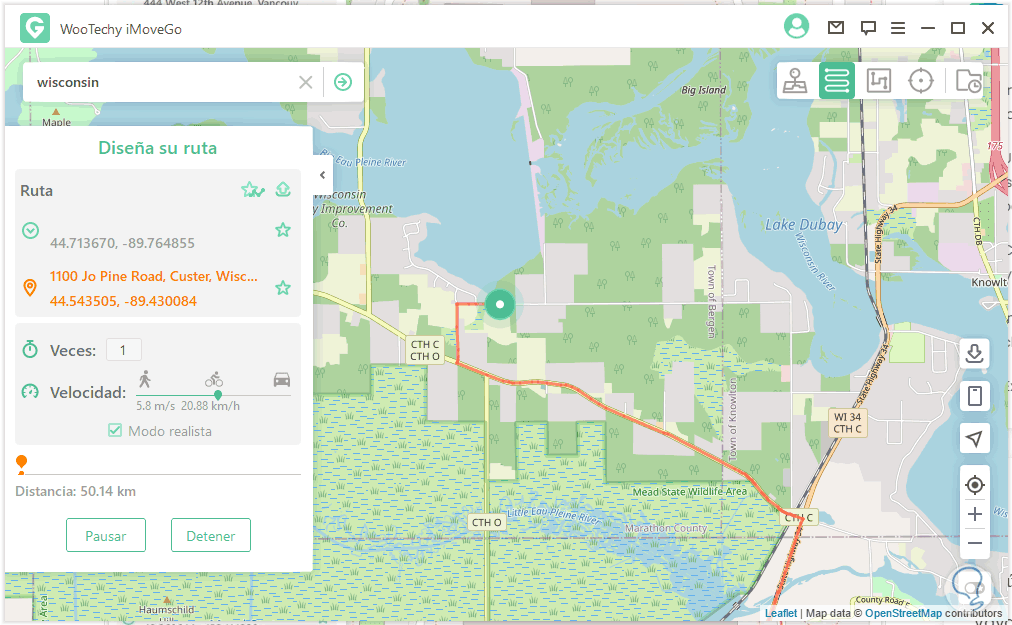Screen dimensions: 1012x625
Task: Select the Teleport mode icon
Action: [x=795, y=81]
